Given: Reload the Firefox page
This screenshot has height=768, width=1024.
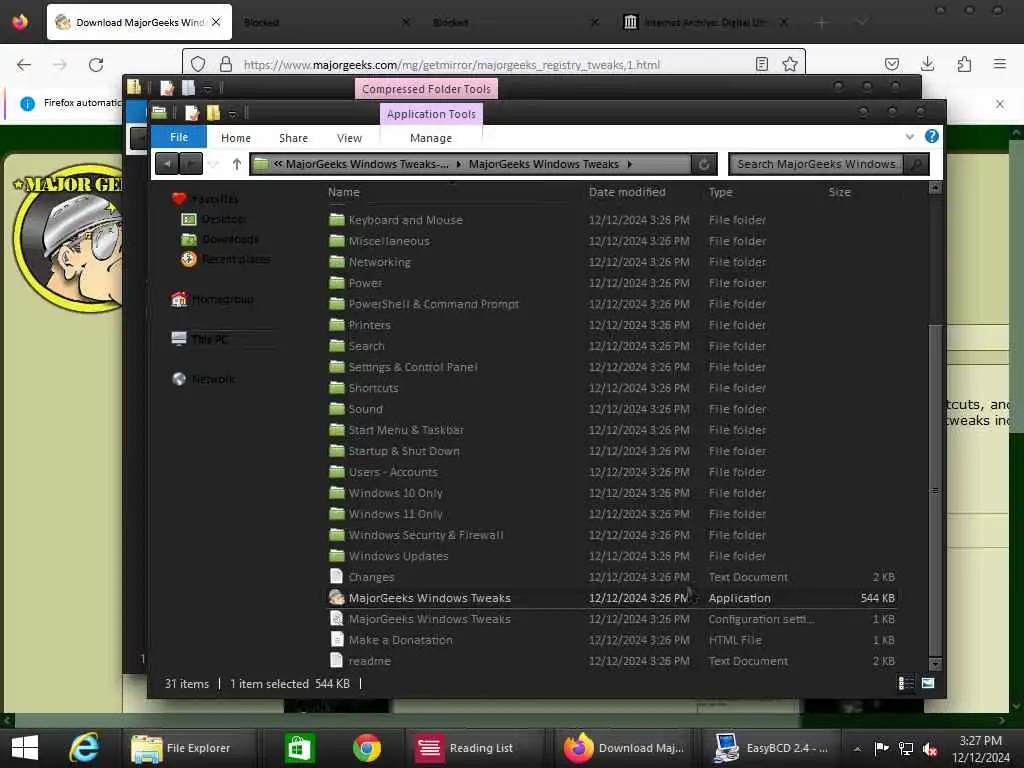Looking at the screenshot, I should tap(96, 65).
